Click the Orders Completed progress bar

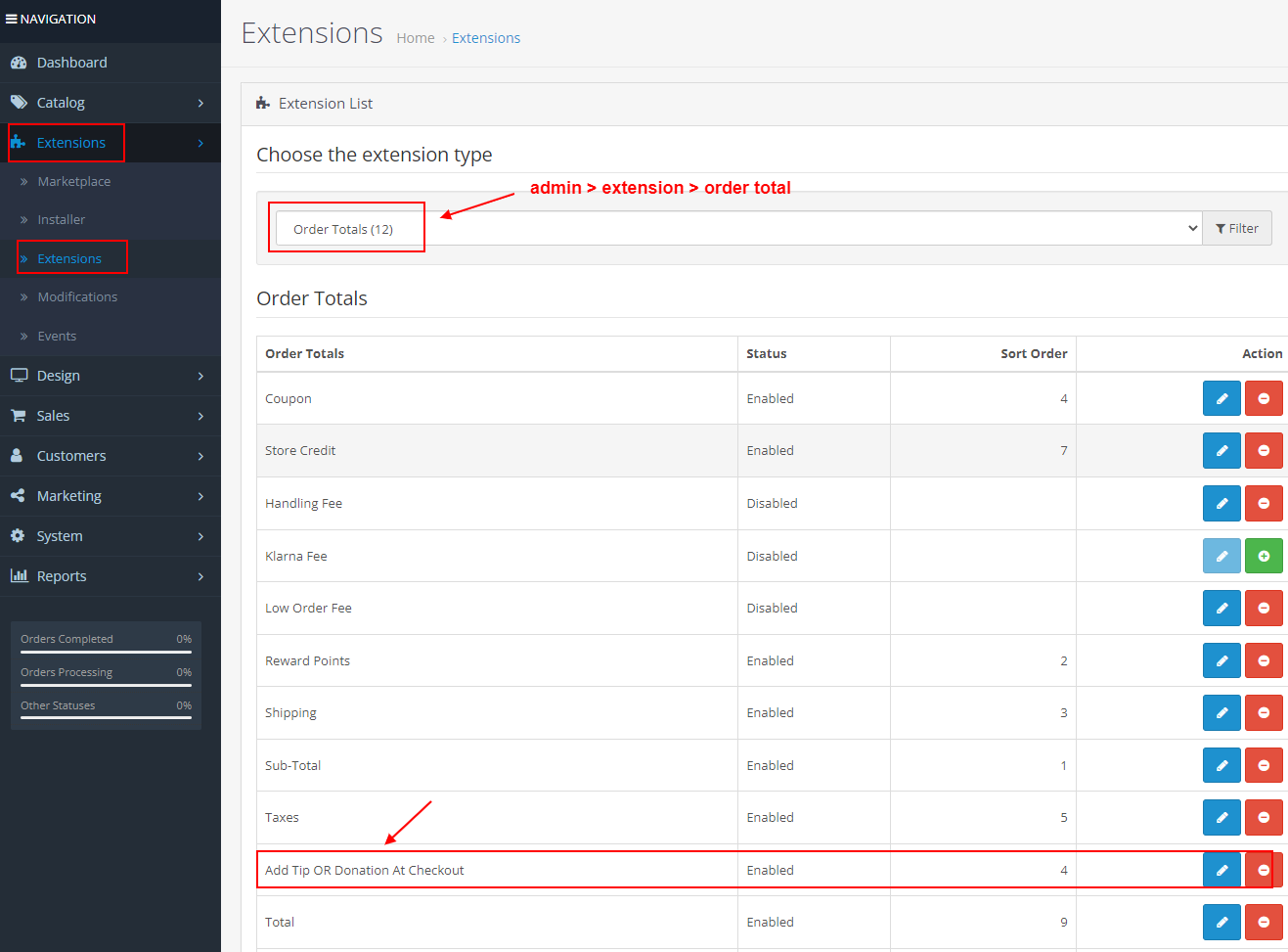tap(106, 652)
